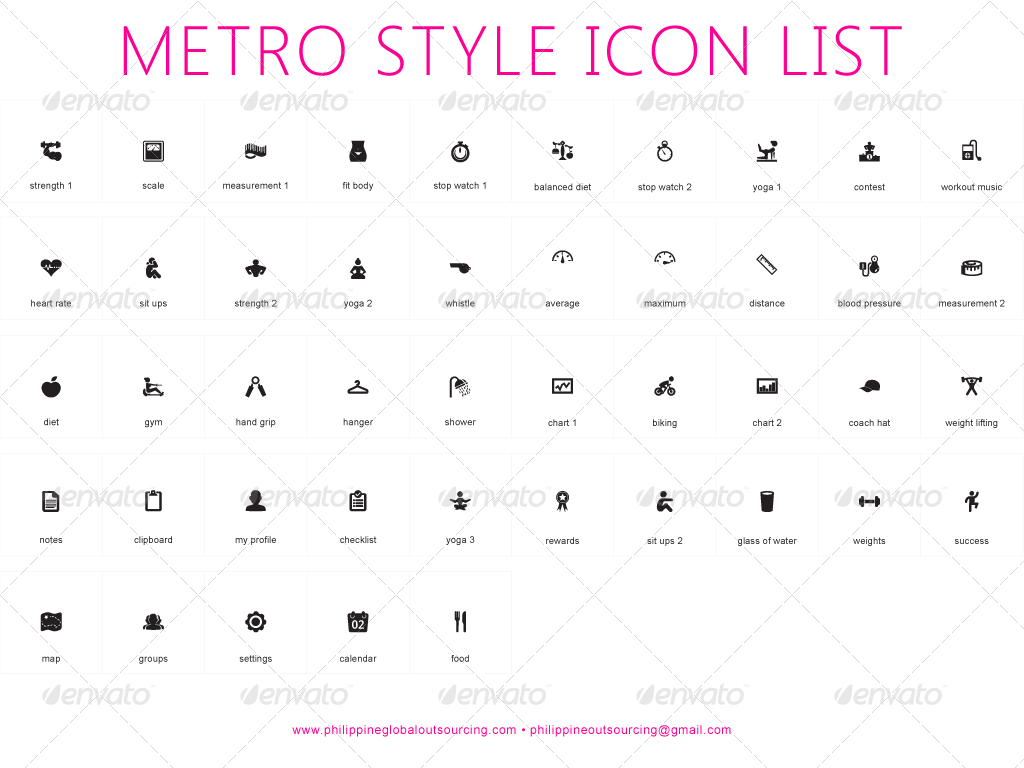
Task: Click the stop watch 1 icon
Action: coord(460,152)
